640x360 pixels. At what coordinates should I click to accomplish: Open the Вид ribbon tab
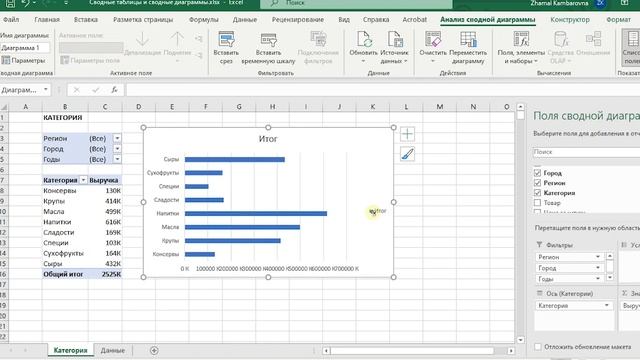point(344,20)
